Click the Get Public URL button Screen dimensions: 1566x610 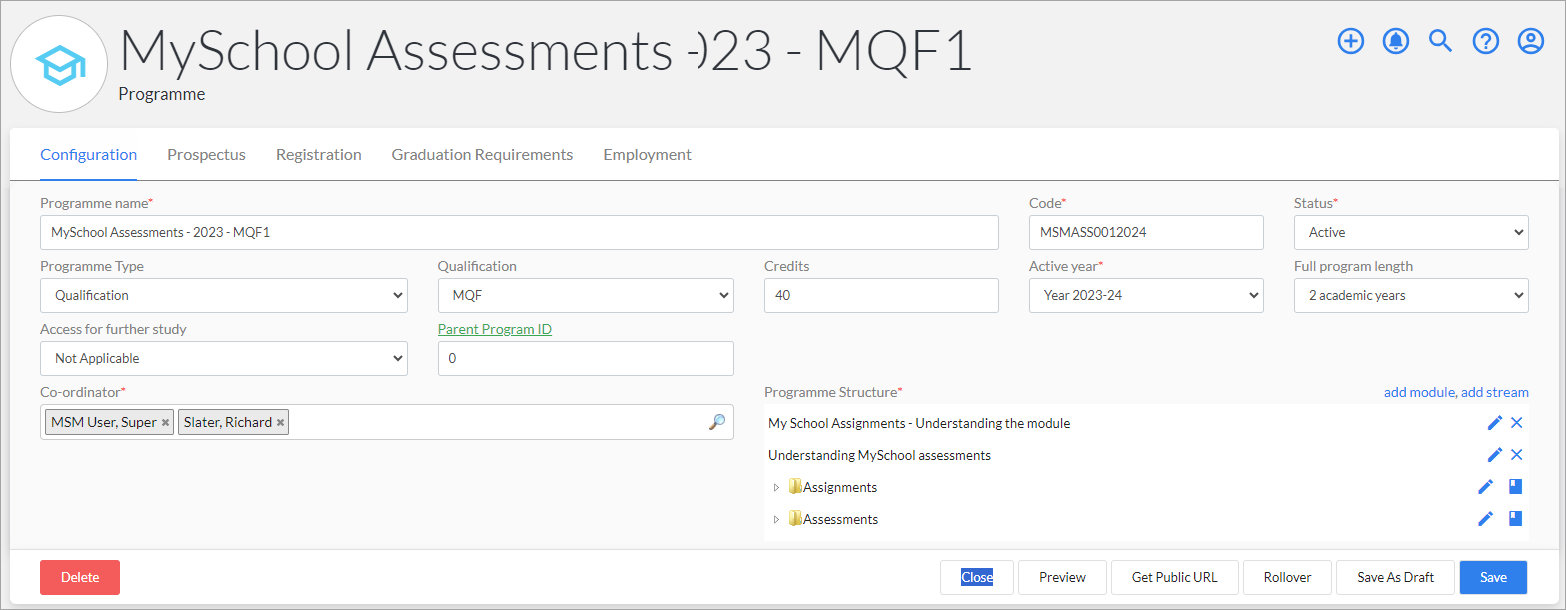[x=1175, y=577]
